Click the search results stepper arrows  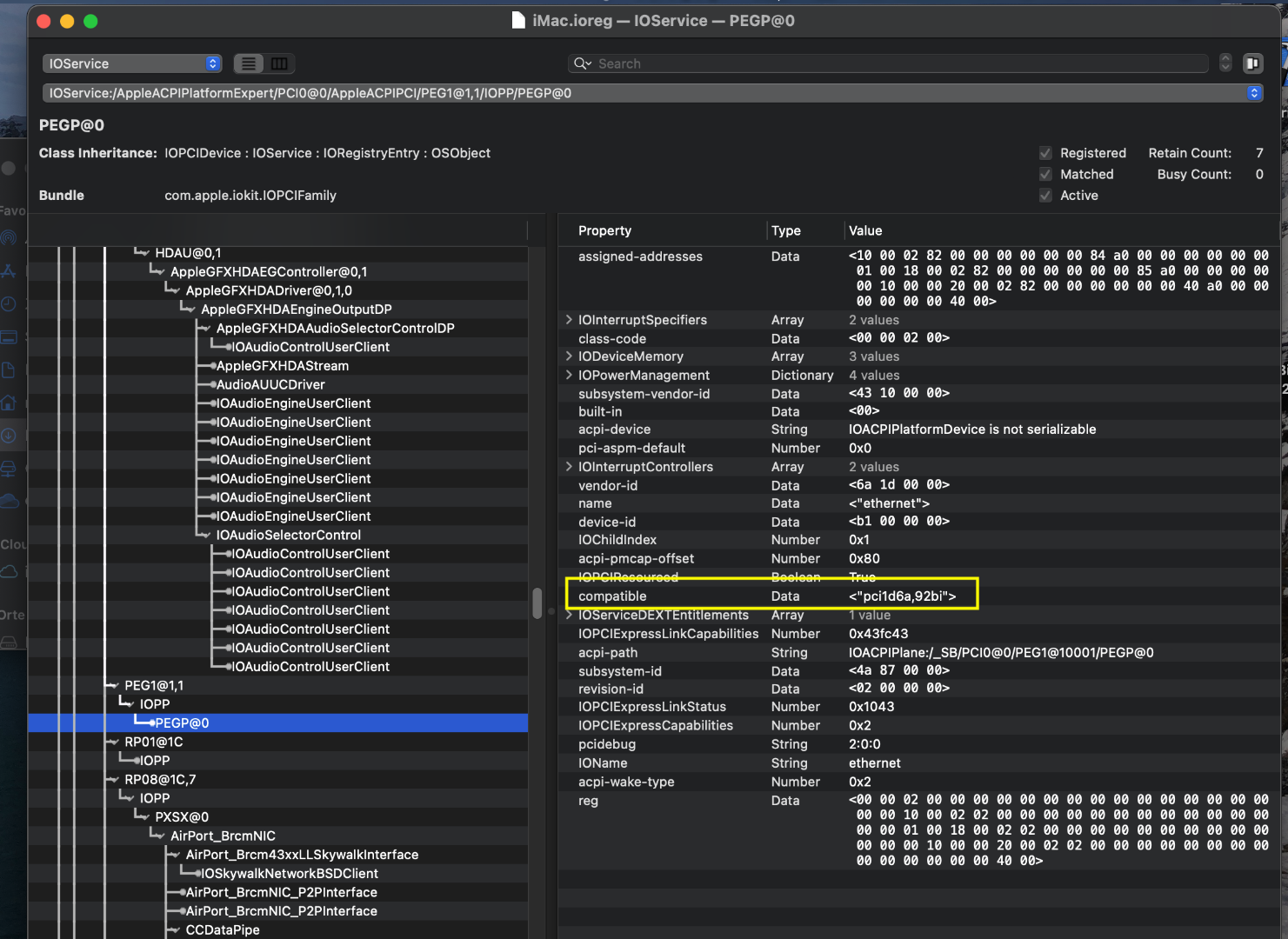tap(1225, 63)
